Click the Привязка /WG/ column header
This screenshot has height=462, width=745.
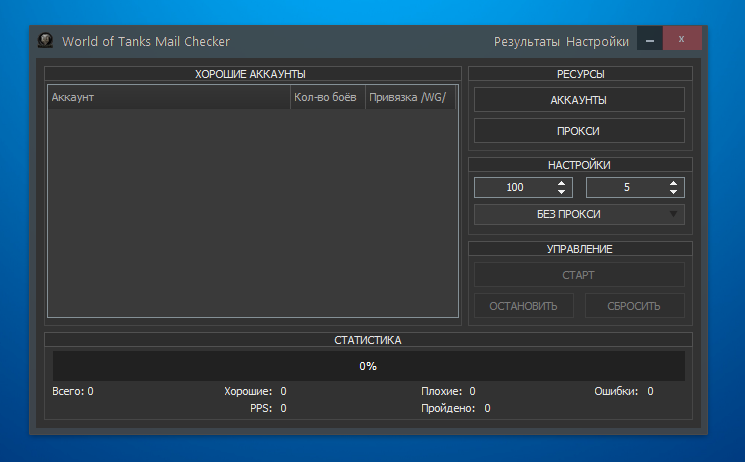[410, 98]
